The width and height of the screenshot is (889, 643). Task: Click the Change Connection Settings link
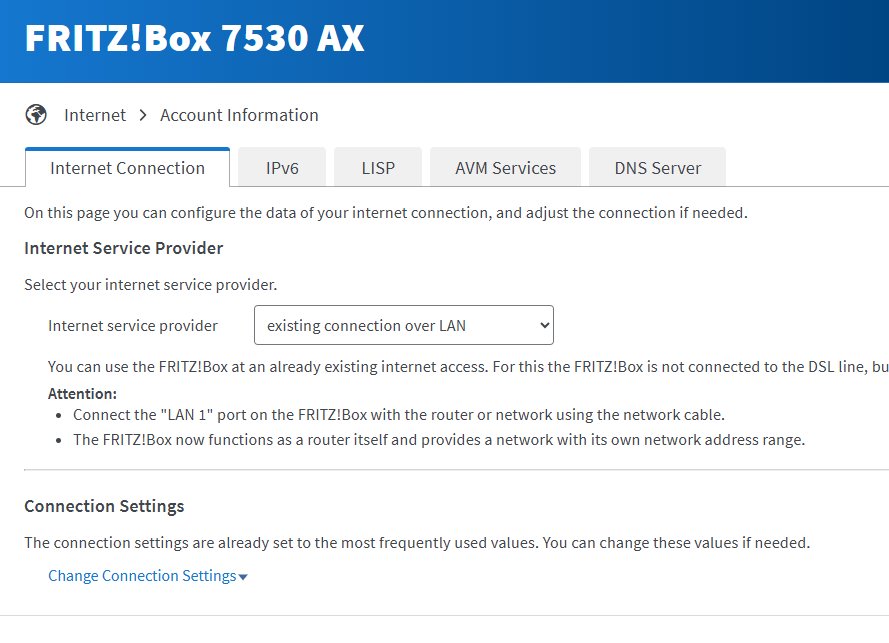[141, 576]
